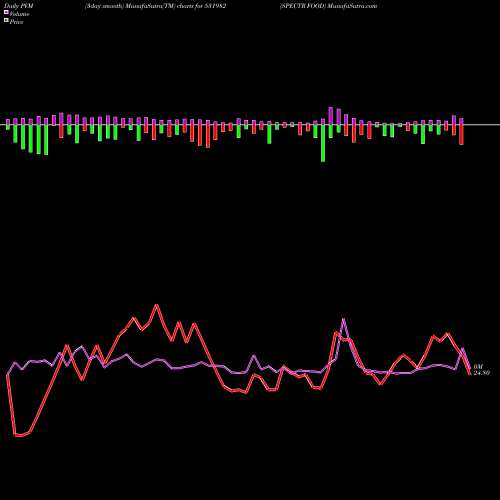
Task: Click the tallest peak of purple volume line
Action: (344, 320)
